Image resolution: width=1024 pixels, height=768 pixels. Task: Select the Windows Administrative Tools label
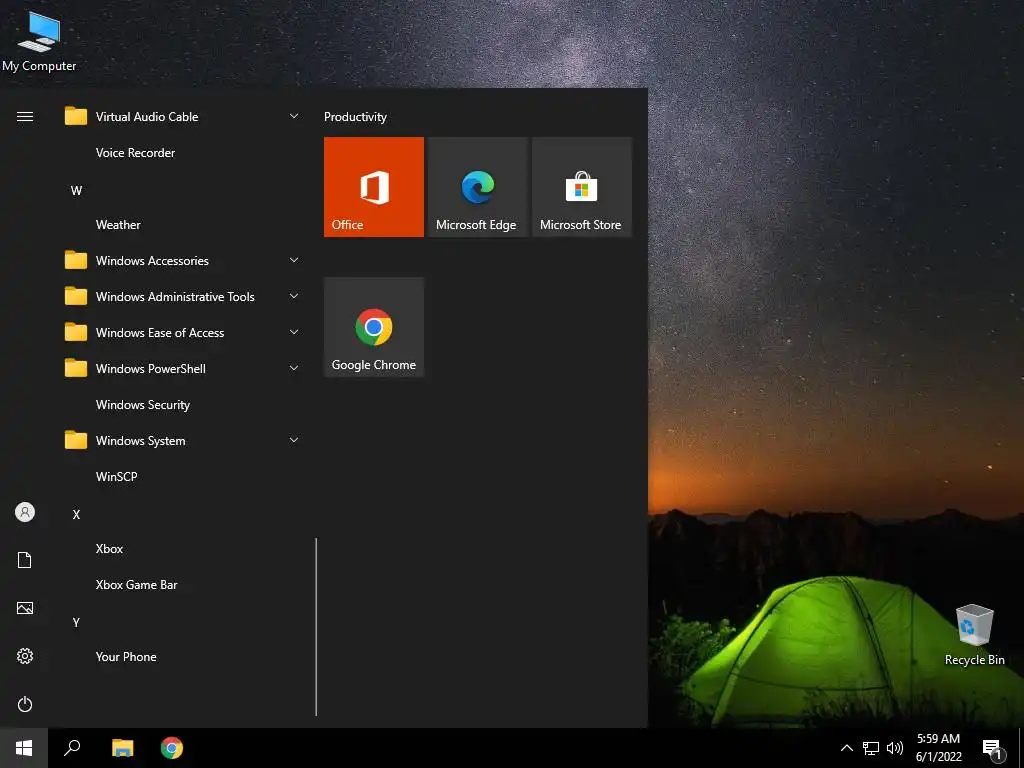coord(175,297)
